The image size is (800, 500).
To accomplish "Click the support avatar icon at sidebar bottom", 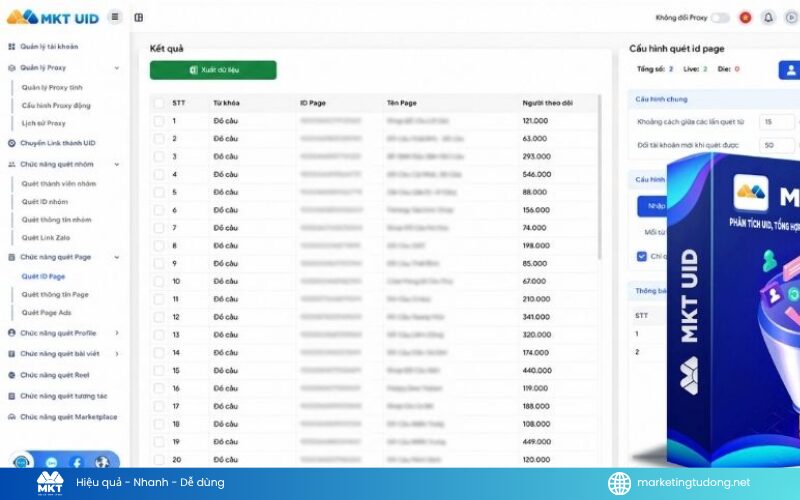I will coord(22,462).
